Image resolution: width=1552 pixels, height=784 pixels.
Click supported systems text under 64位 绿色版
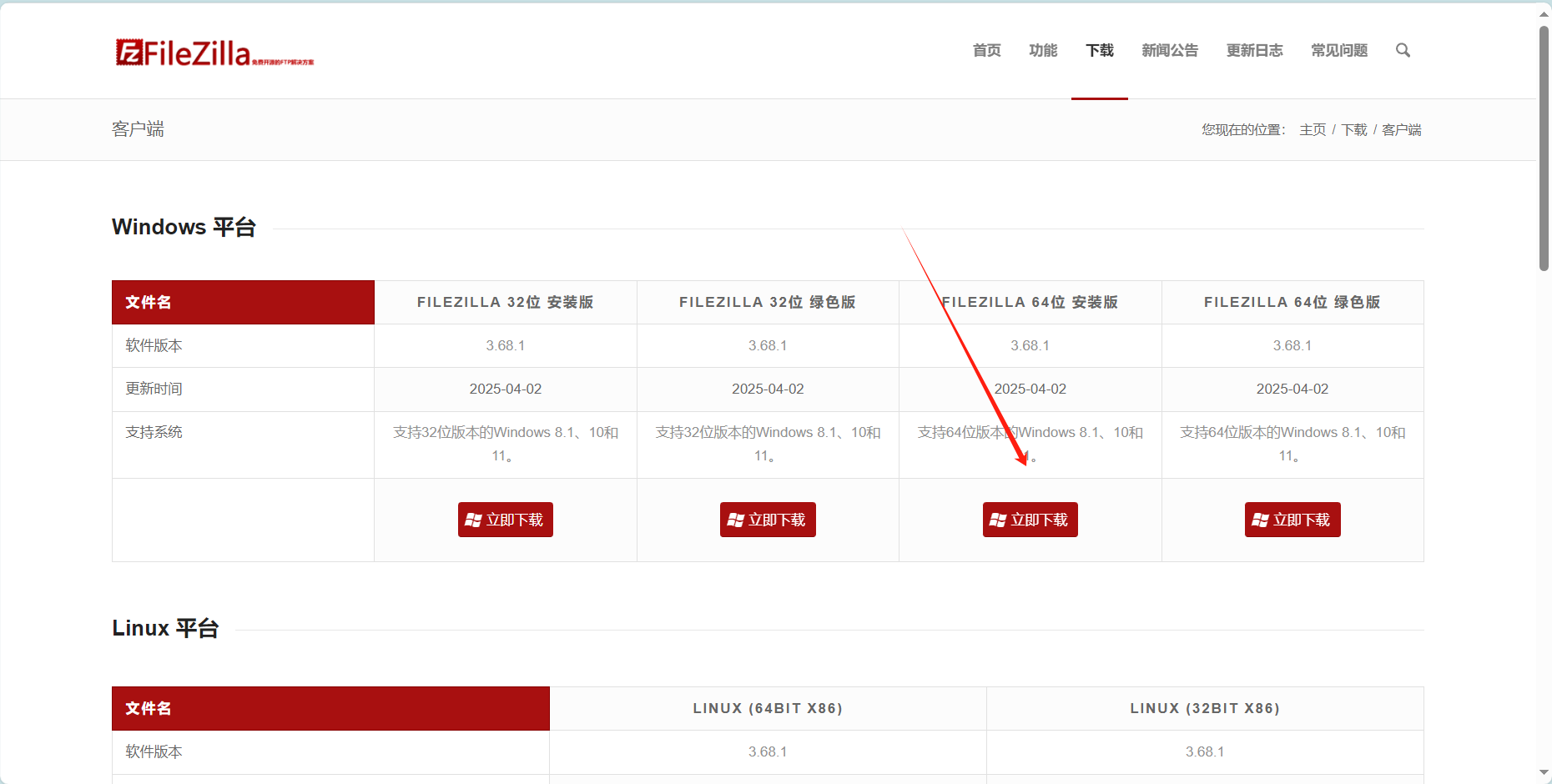pyautogui.click(x=1292, y=444)
